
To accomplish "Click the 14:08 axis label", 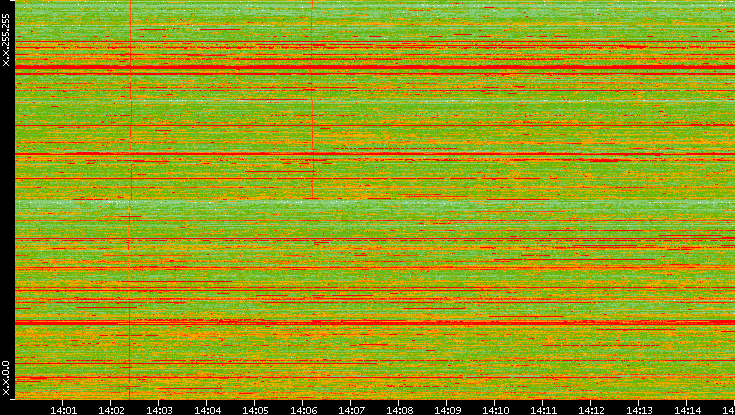I will tap(399, 411).
